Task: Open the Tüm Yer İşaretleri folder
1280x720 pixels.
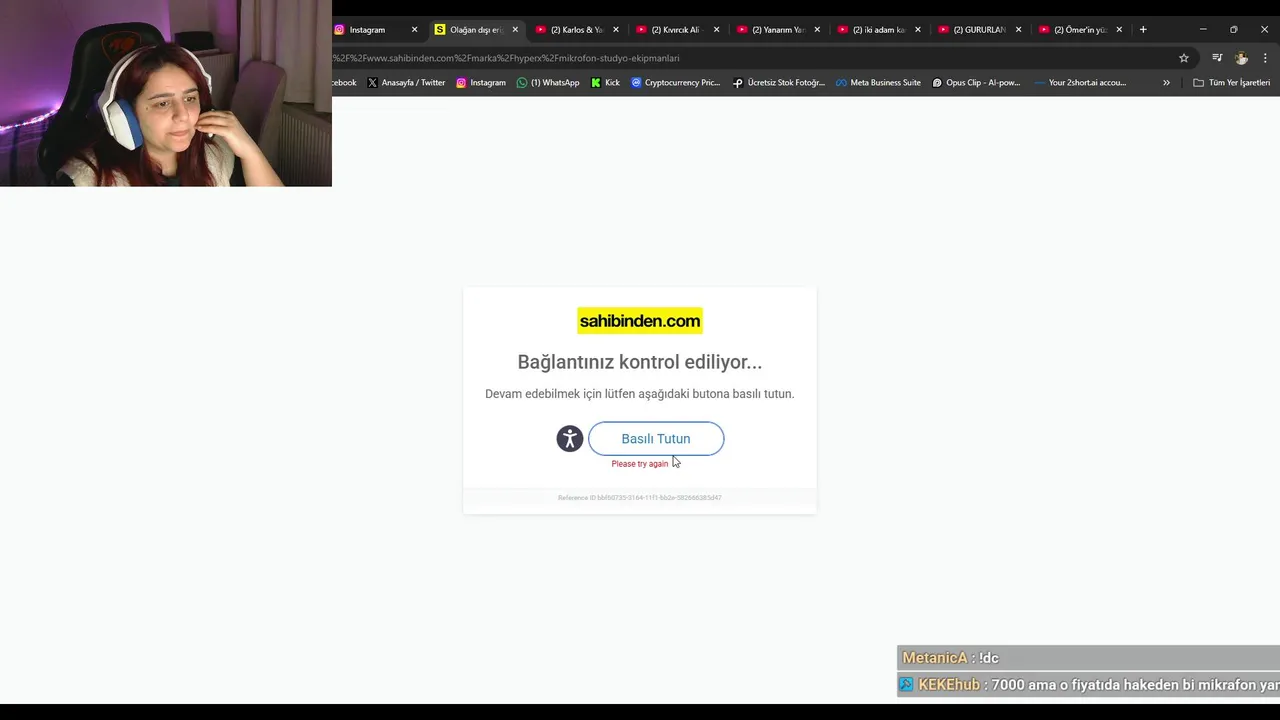Action: pos(1232,83)
